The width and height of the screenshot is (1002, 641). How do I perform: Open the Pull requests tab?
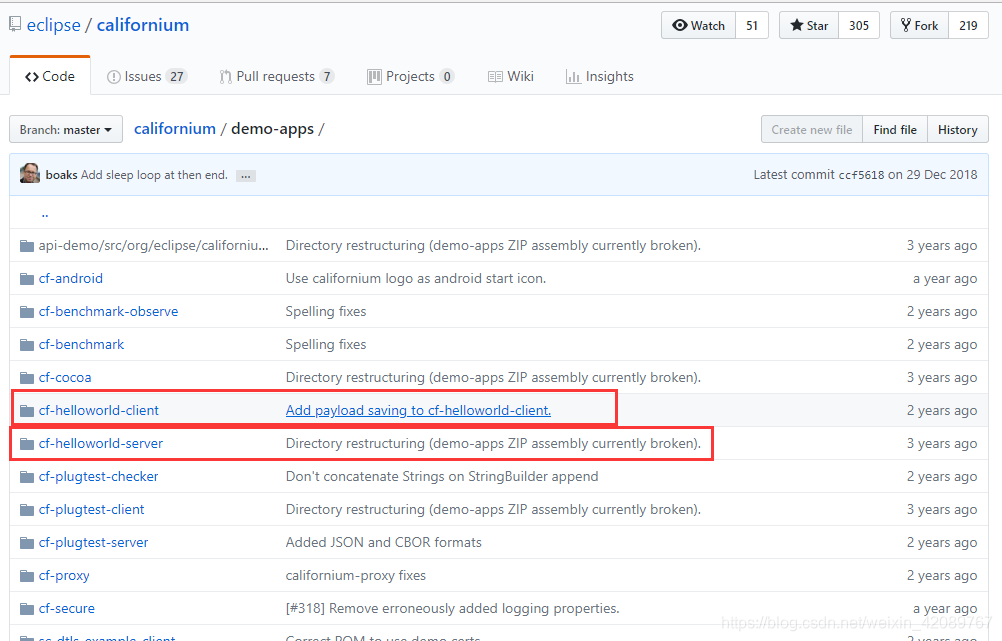277,77
